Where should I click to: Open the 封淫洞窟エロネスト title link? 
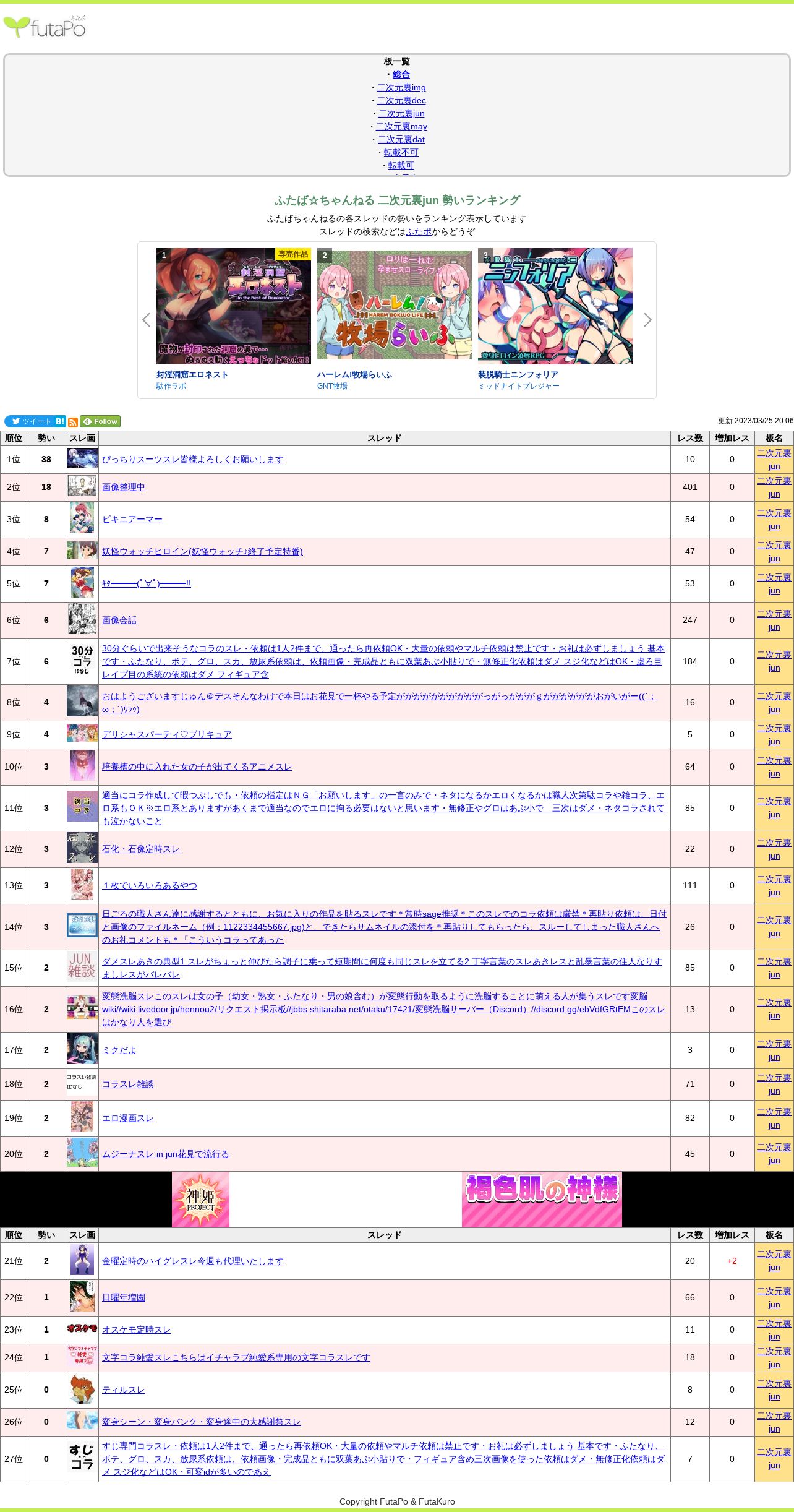click(192, 374)
